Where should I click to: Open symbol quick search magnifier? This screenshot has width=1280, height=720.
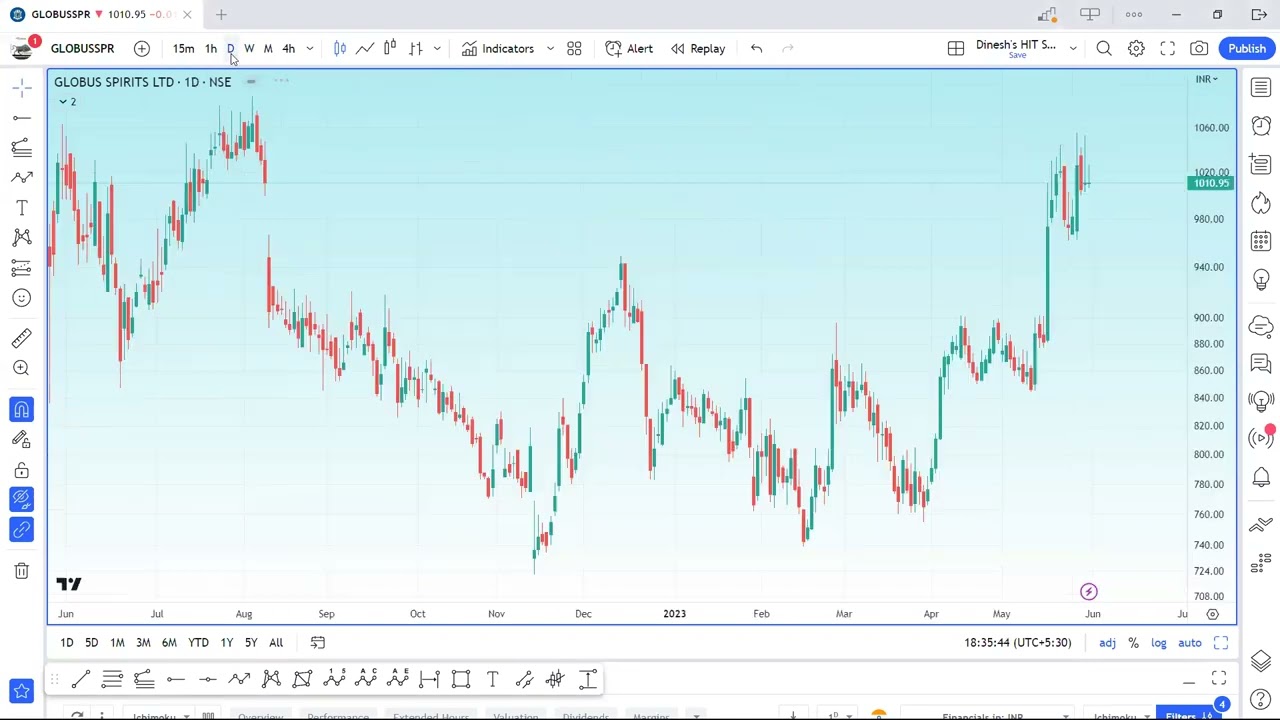(1104, 48)
